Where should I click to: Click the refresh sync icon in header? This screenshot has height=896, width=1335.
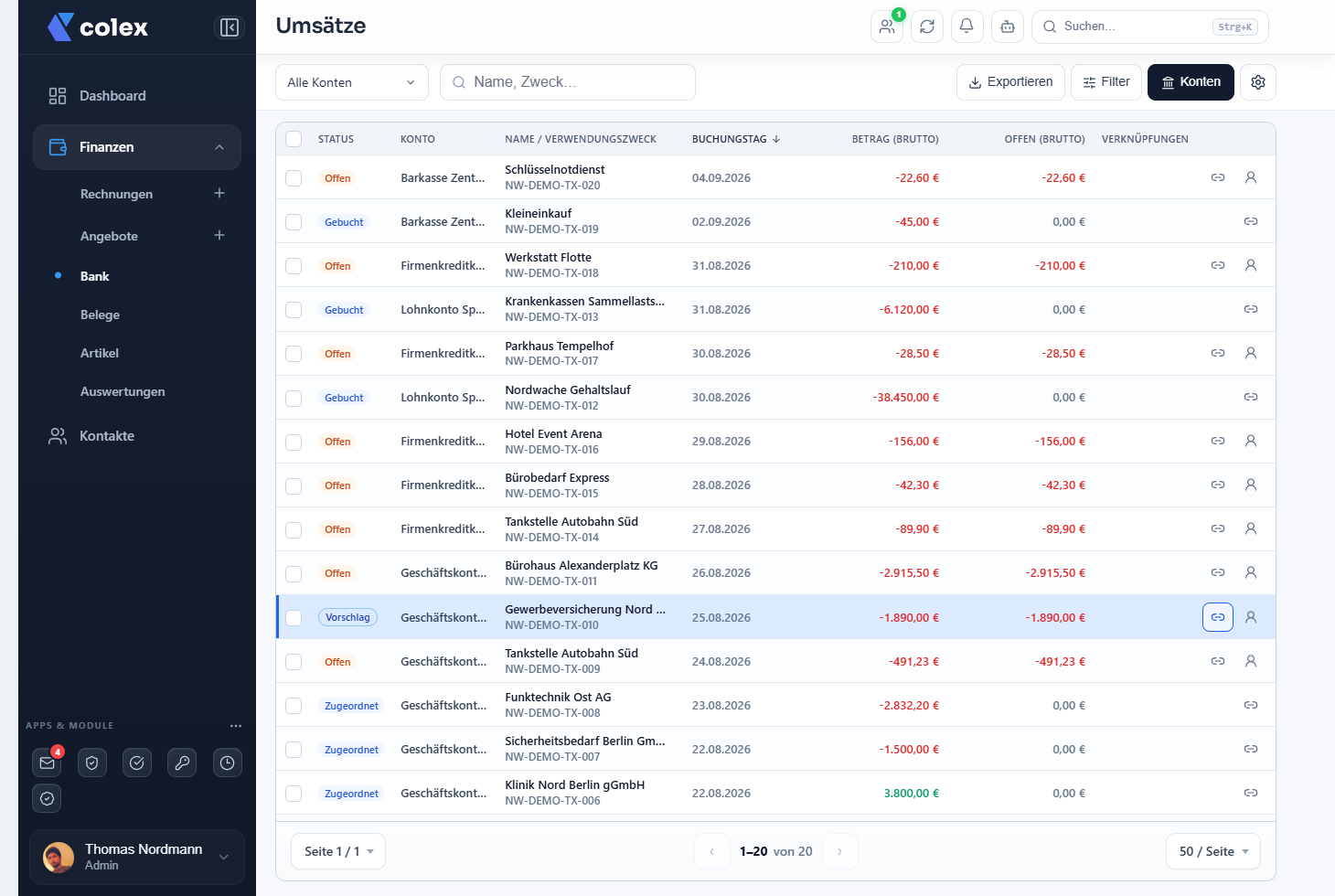click(927, 27)
